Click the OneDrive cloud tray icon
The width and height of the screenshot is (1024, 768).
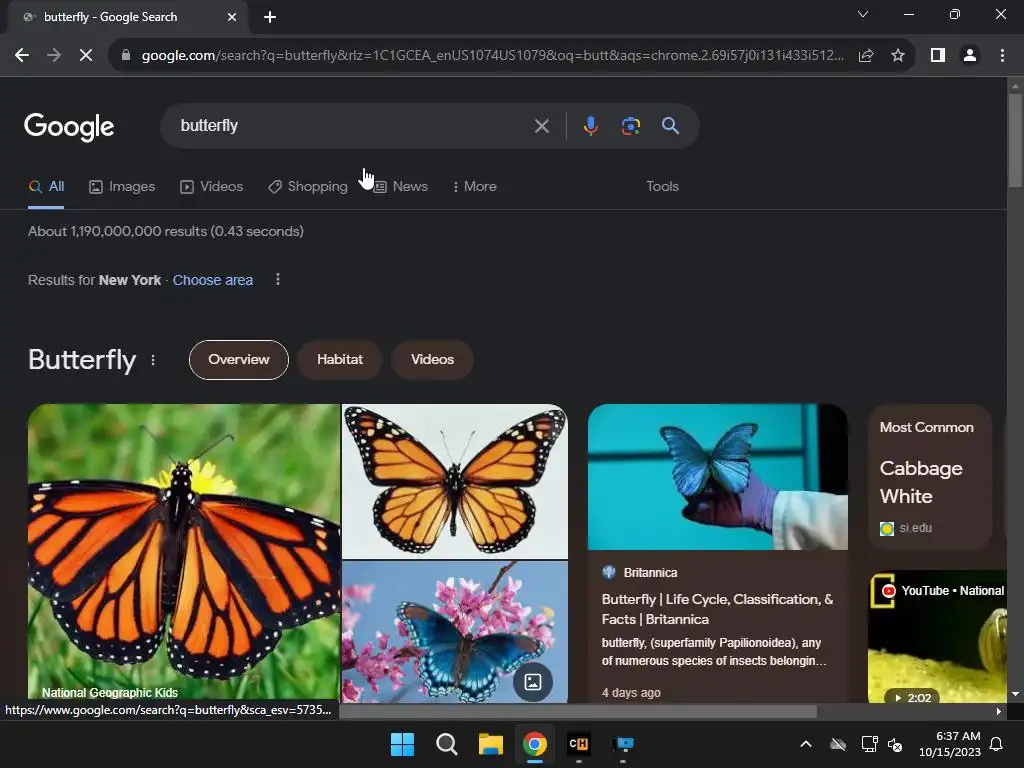click(x=838, y=744)
